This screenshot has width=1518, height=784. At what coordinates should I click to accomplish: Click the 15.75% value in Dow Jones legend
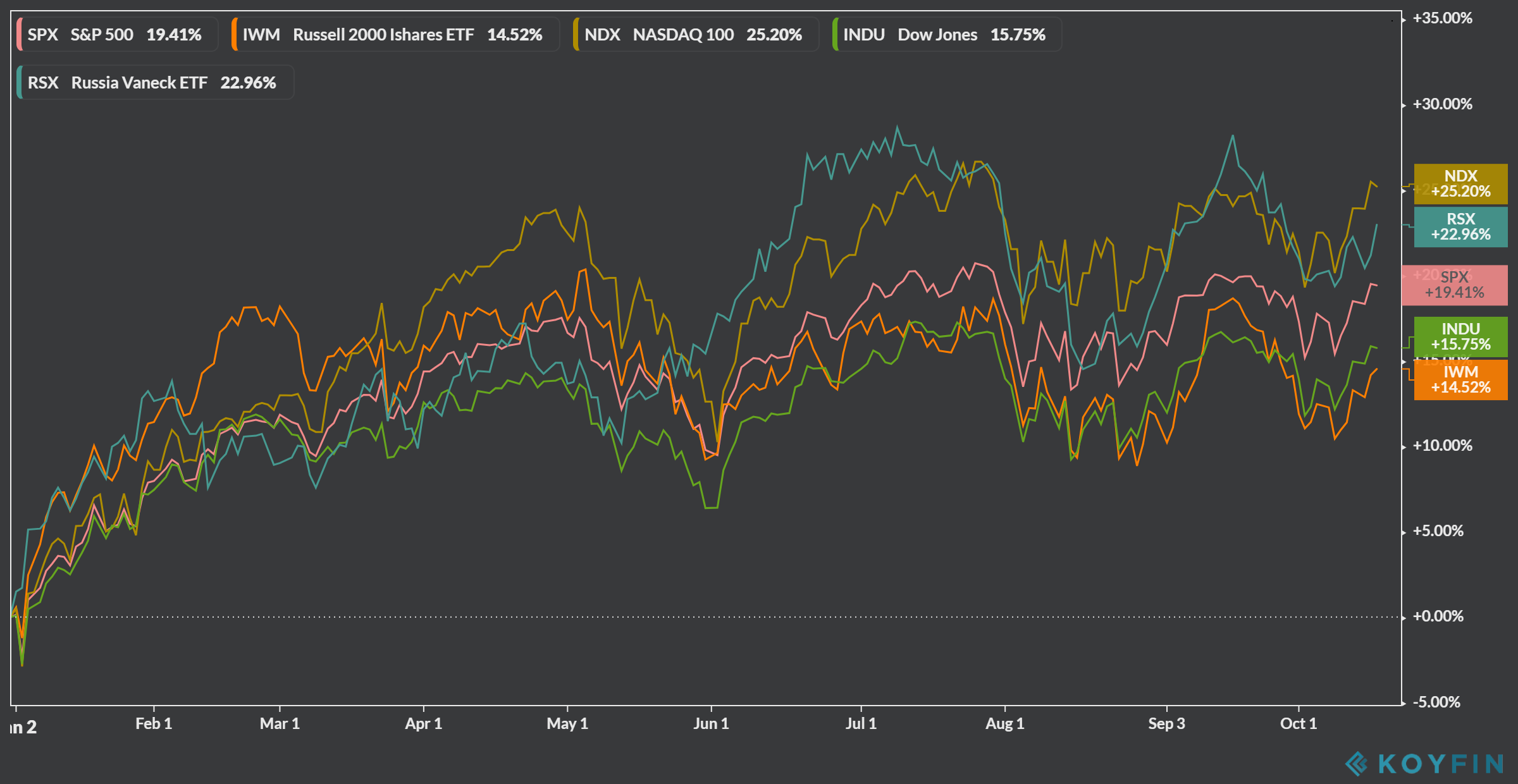(x=1018, y=35)
